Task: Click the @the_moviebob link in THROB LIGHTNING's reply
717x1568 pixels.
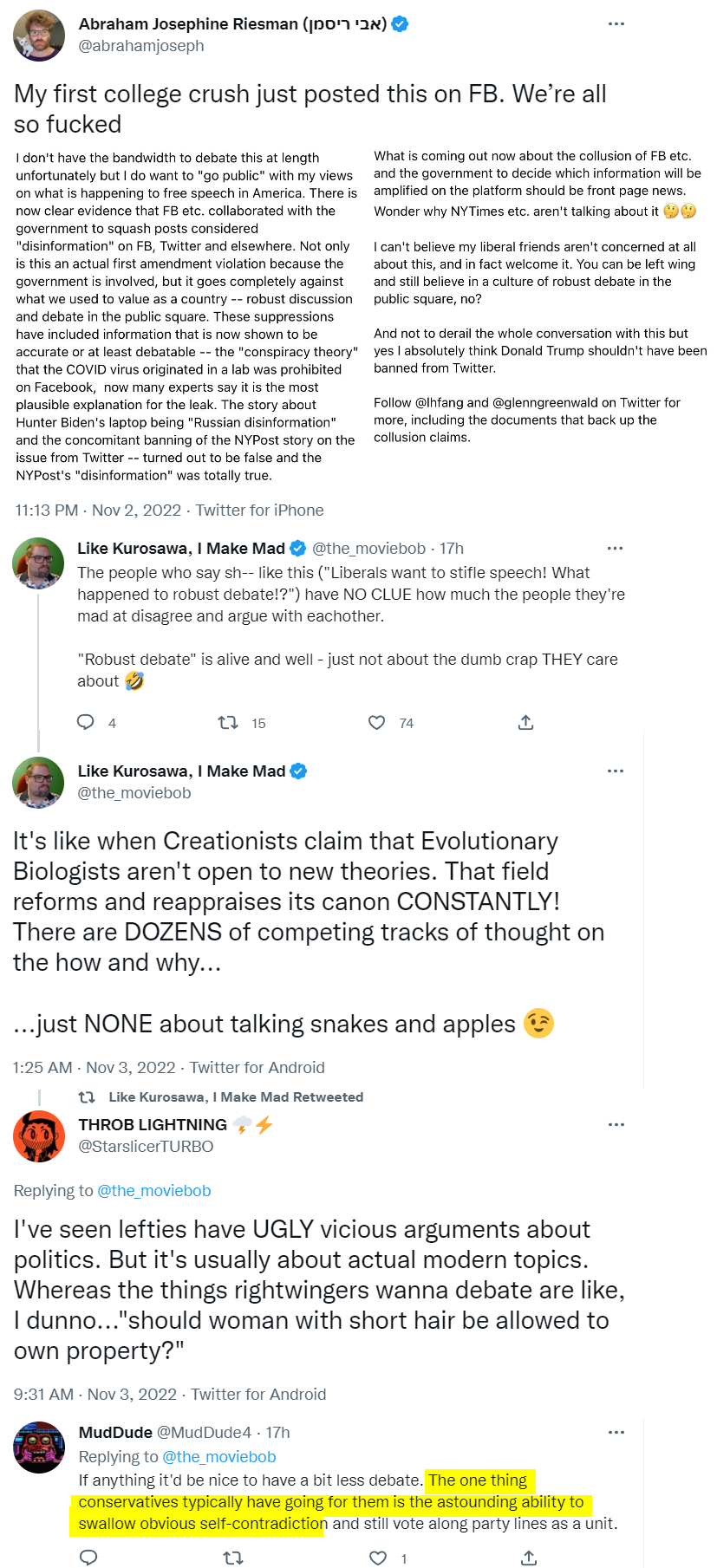Action: pos(154,1190)
